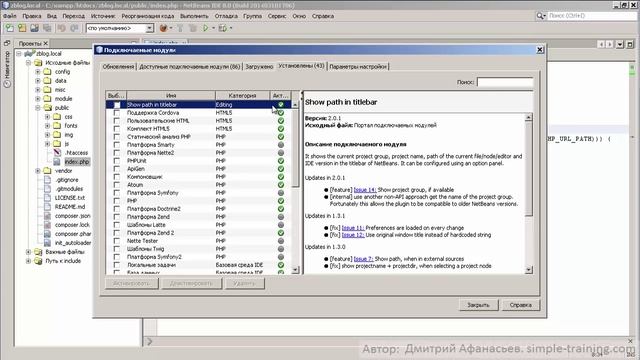This screenshot has width=640, height=360.
Task: Switch to the Обновления tab
Action: (118, 67)
